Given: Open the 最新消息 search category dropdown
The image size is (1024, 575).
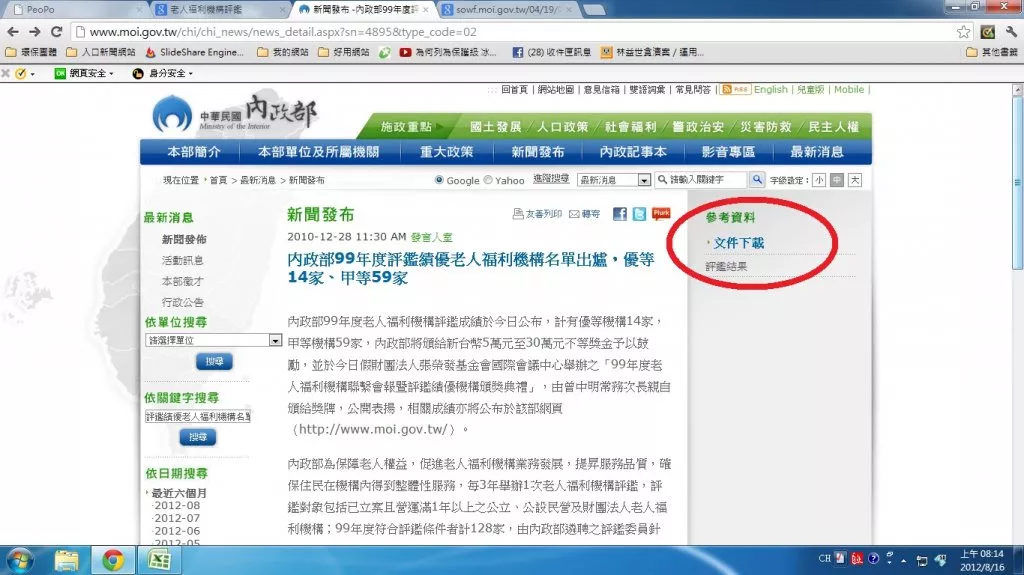Looking at the screenshot, I should [613, 180].
